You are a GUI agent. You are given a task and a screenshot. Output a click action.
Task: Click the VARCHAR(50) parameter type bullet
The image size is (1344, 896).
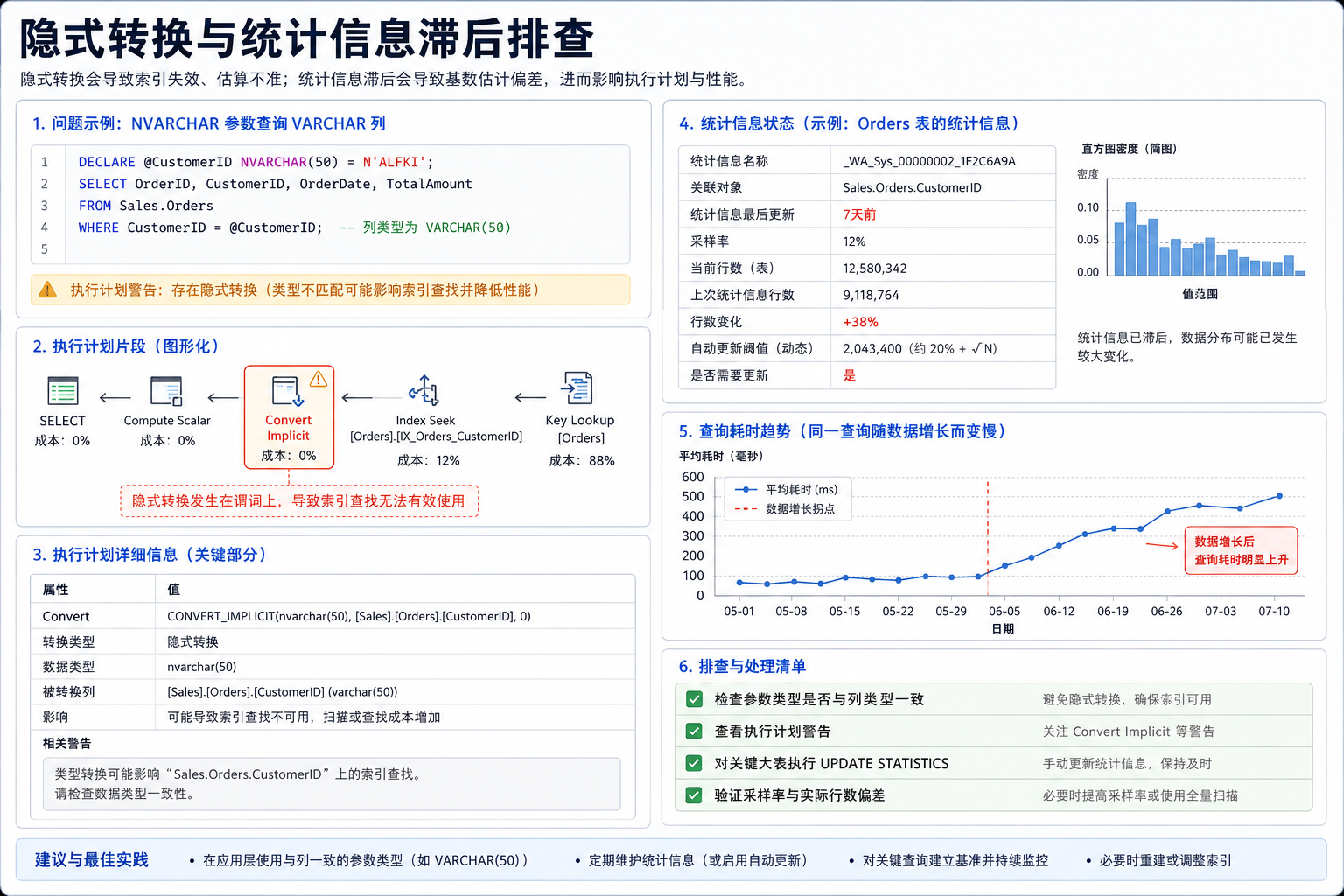pyautogui.click(x=365, y=861)
